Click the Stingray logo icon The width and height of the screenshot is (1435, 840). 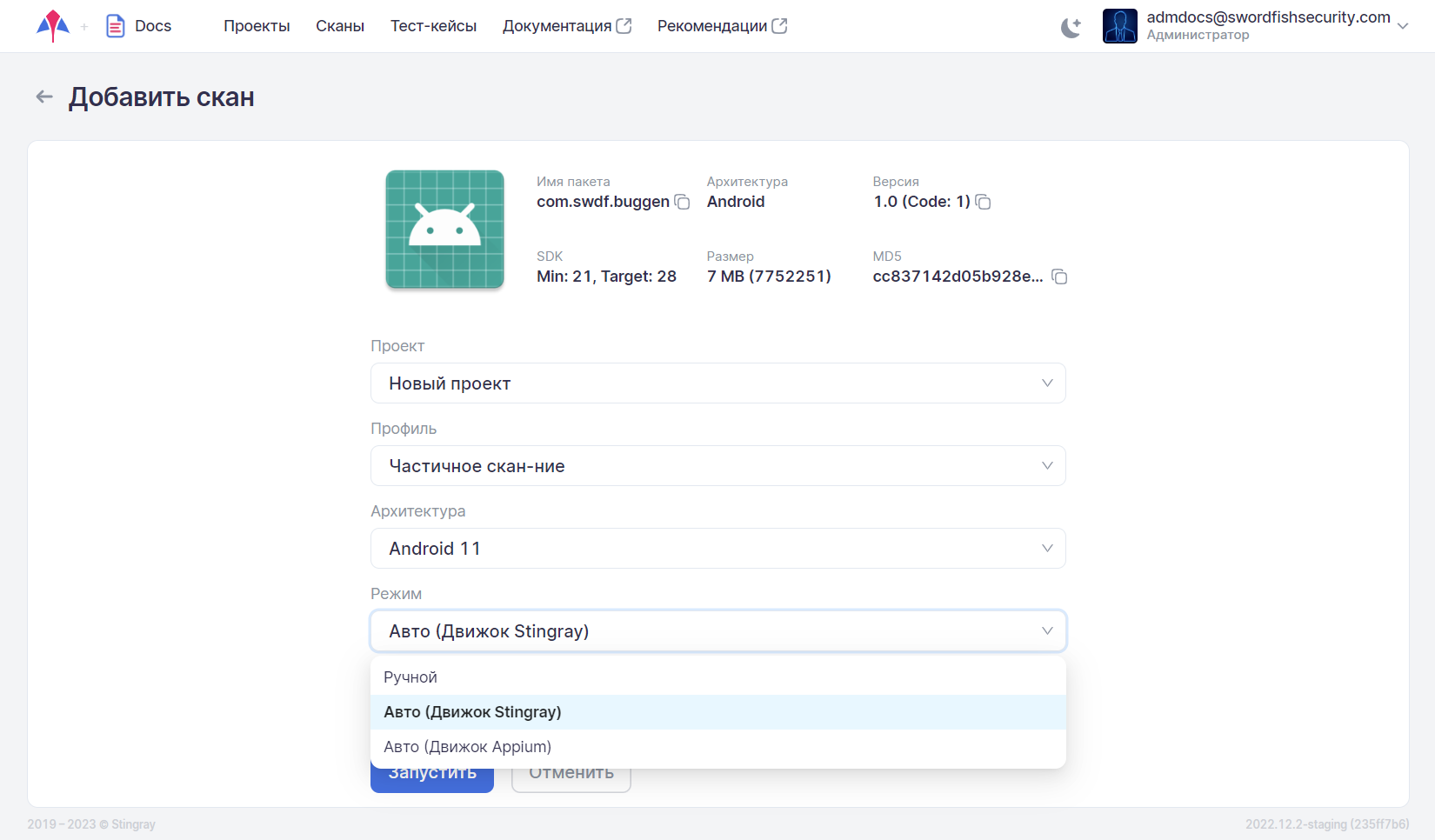click(x=53, y=26)
